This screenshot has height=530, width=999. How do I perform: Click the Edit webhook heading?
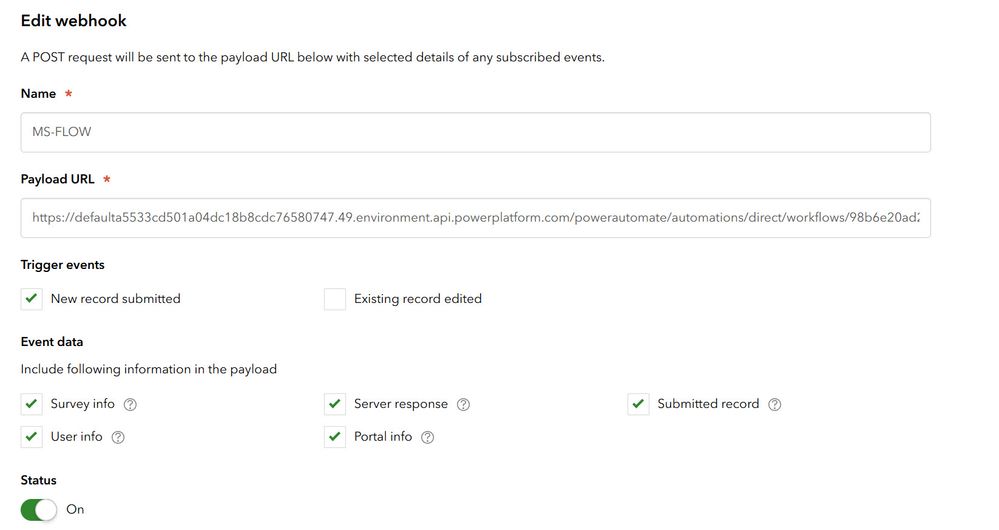click(74, 21)
